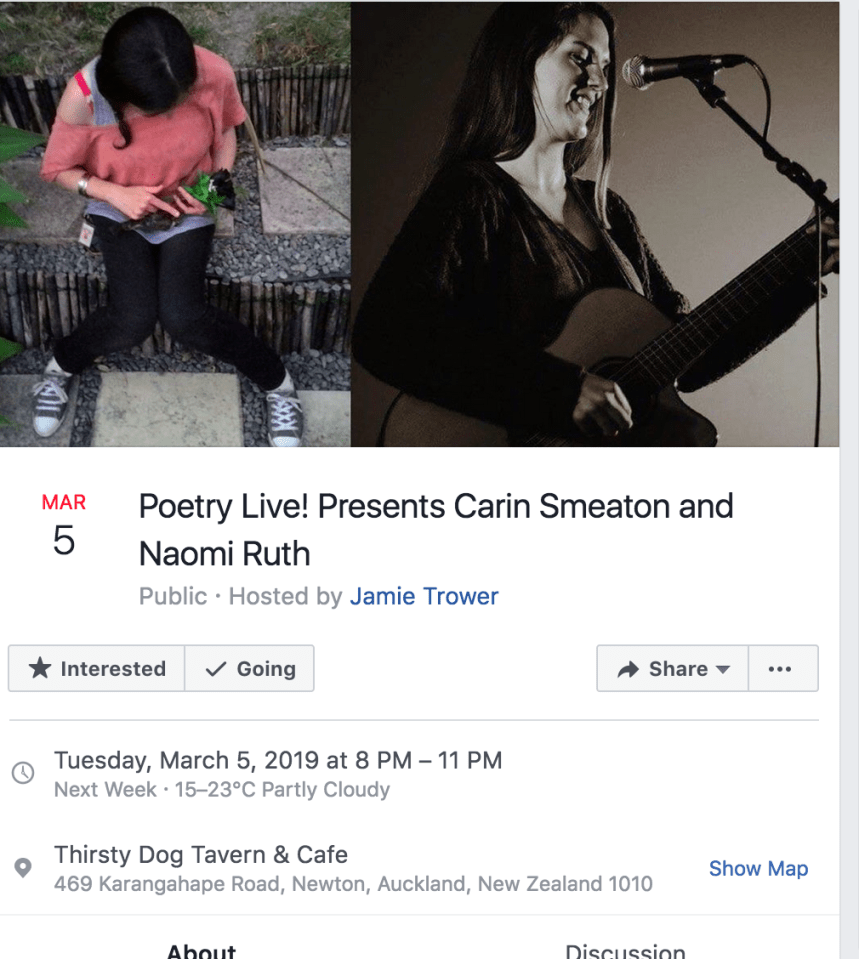Visit host Jamie Trower's profile
Screen dimensions: 859x959
[424, 597]
